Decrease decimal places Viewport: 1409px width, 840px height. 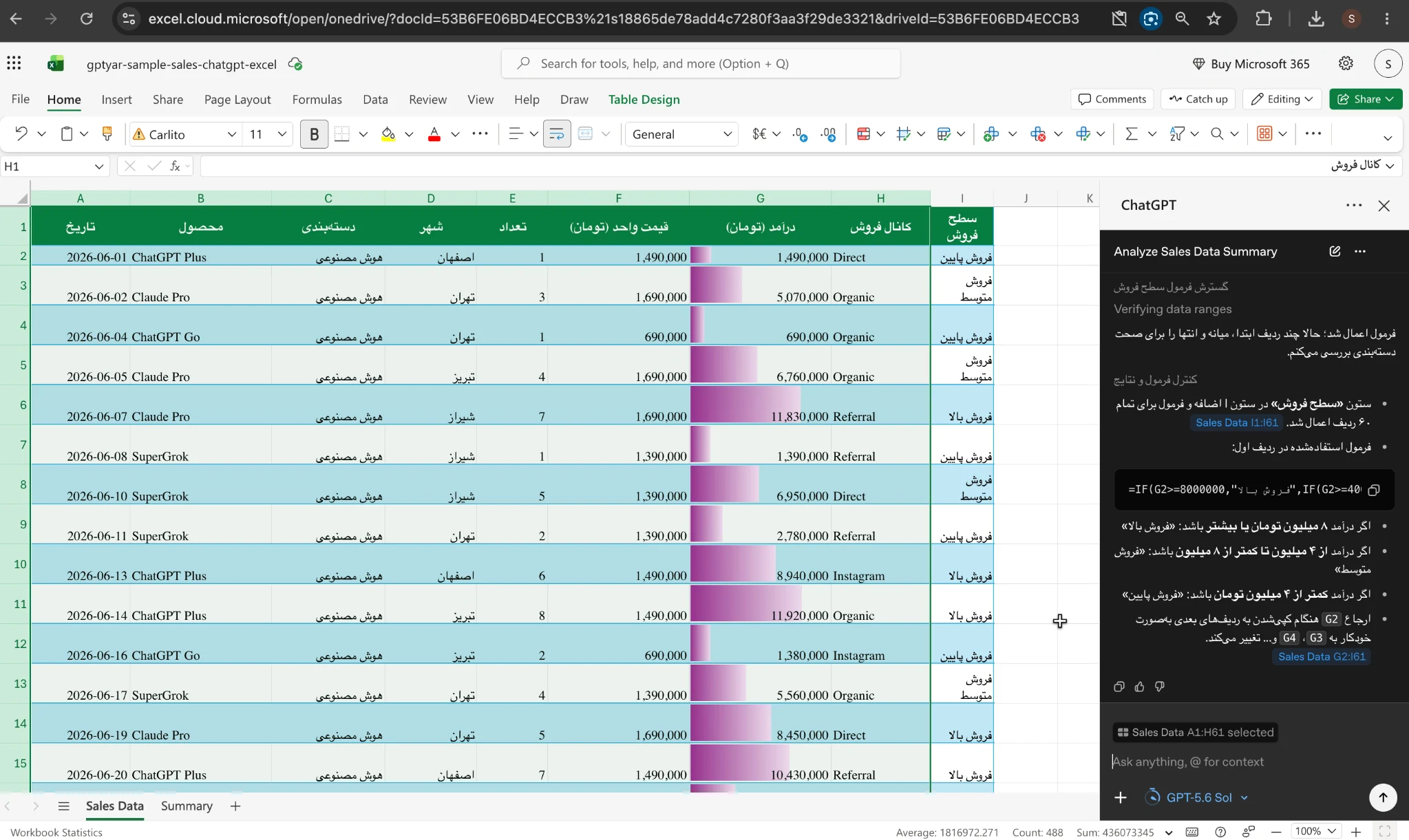tap(828, 134)
